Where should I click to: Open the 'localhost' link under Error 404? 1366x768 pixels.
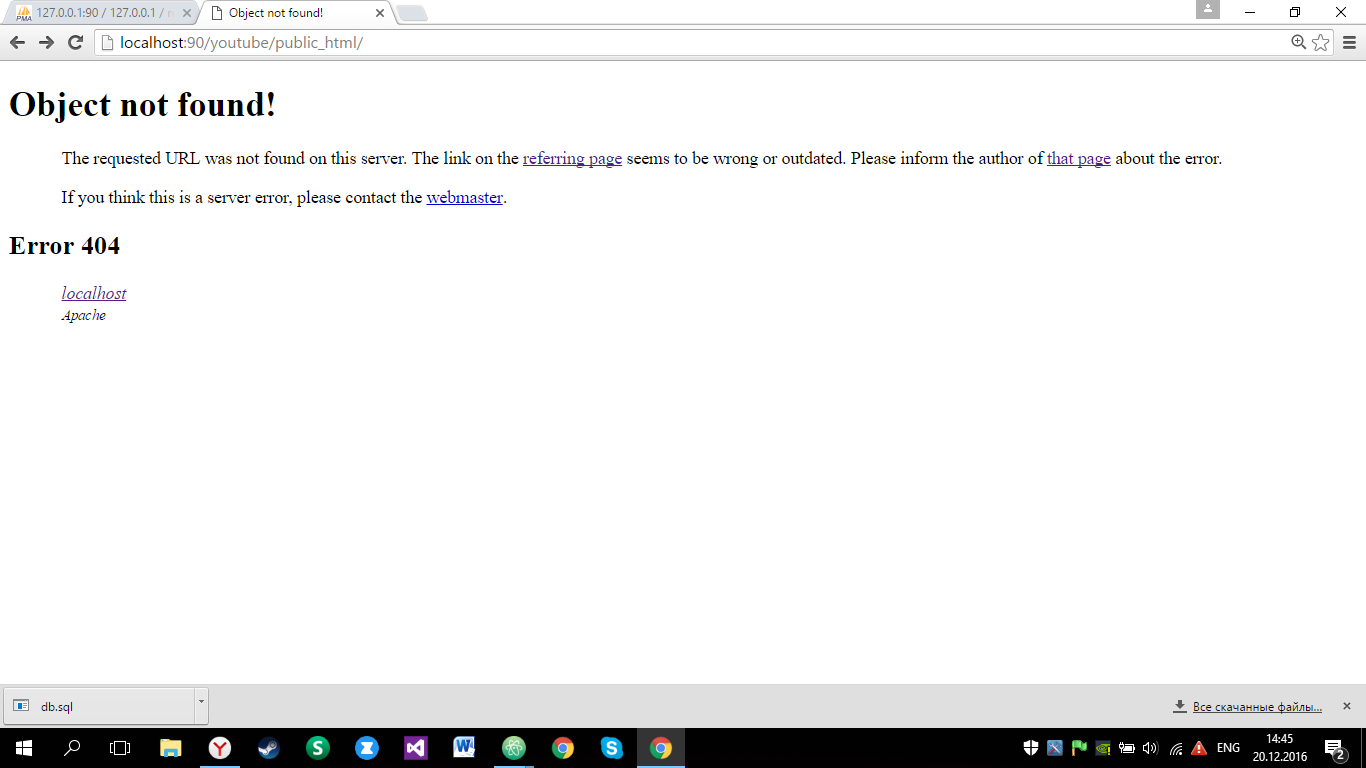coord(94,293)
